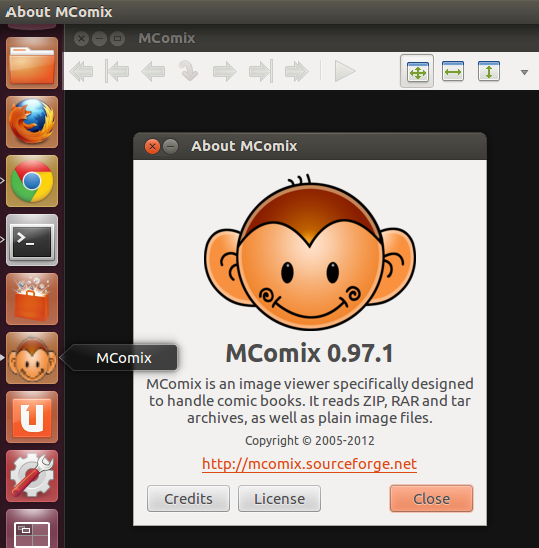
Task: Go back ten pages in MComix toolbar
Action: (x=81, y=71)
